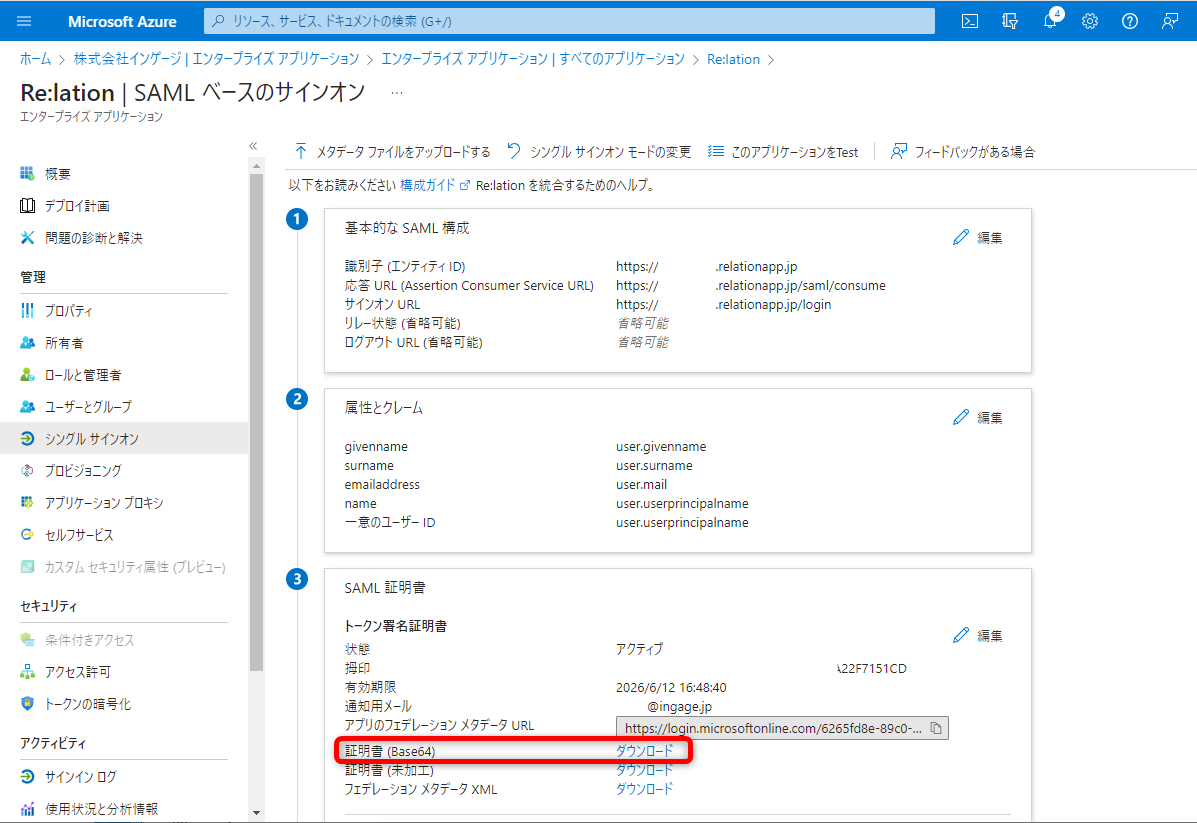
Task: Copy the federation metadata URL
Action: pos(937,728)
